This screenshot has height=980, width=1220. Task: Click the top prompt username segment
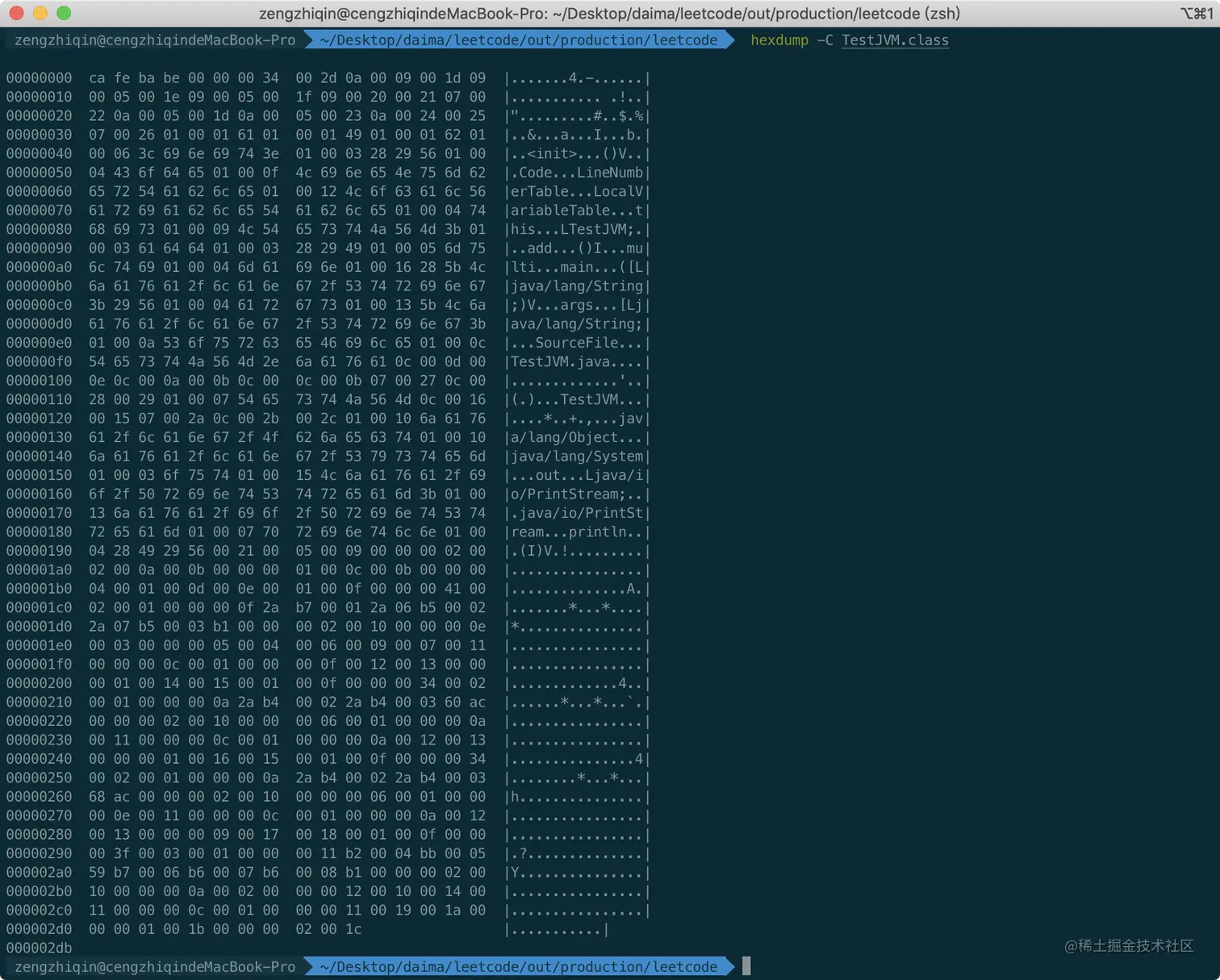click(155, 40)
